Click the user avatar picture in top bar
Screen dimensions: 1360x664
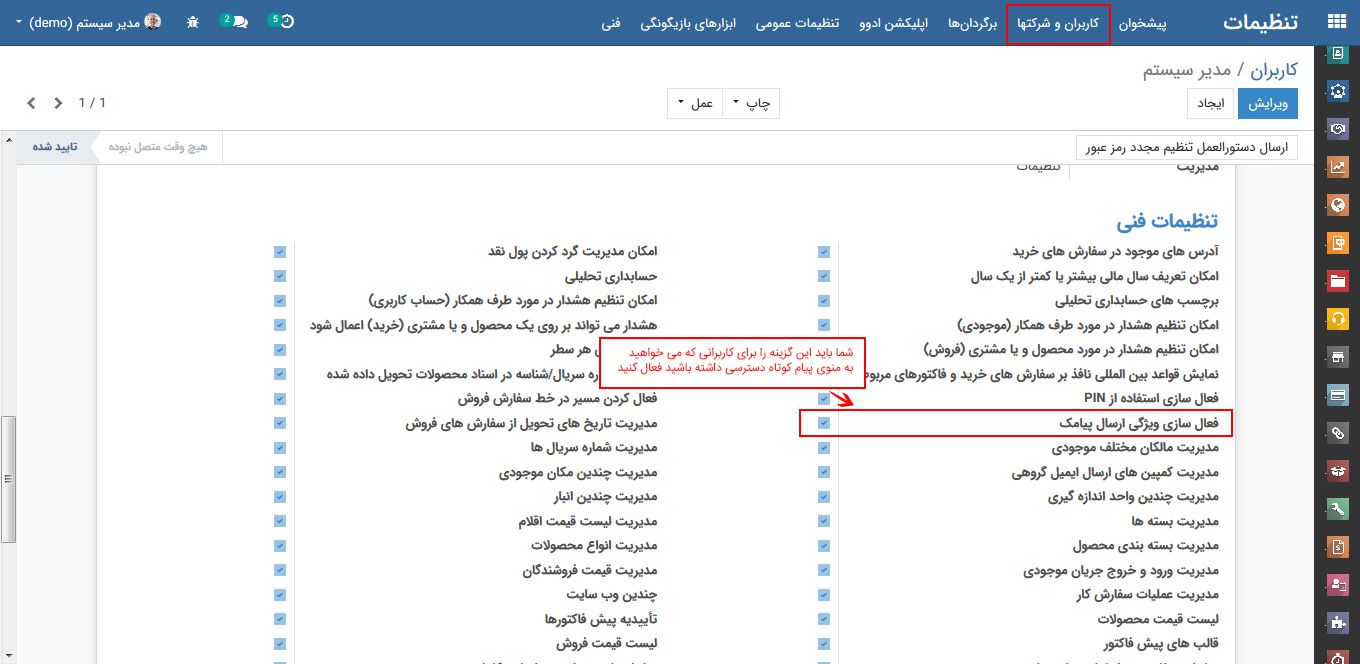[152, 21]
